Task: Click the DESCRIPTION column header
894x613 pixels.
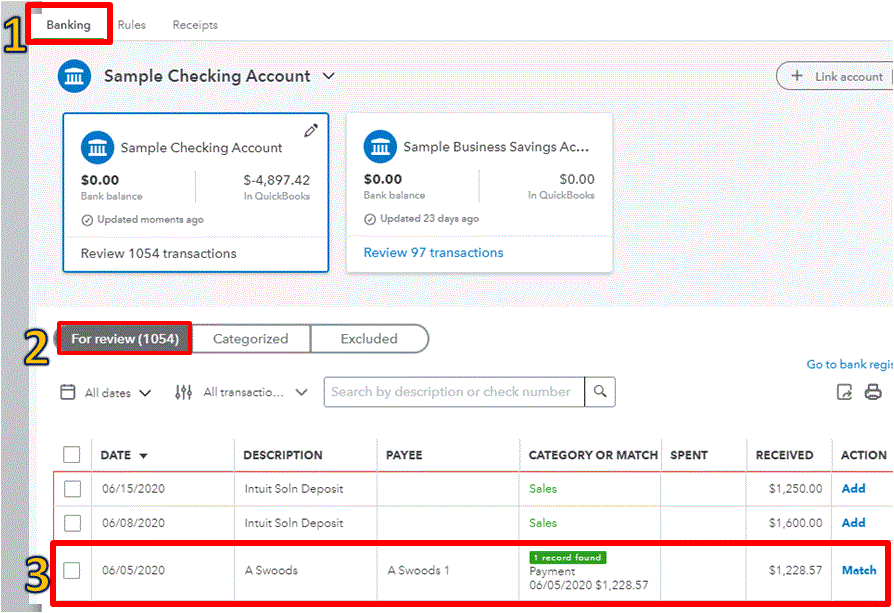Action: tap(283, 455)
